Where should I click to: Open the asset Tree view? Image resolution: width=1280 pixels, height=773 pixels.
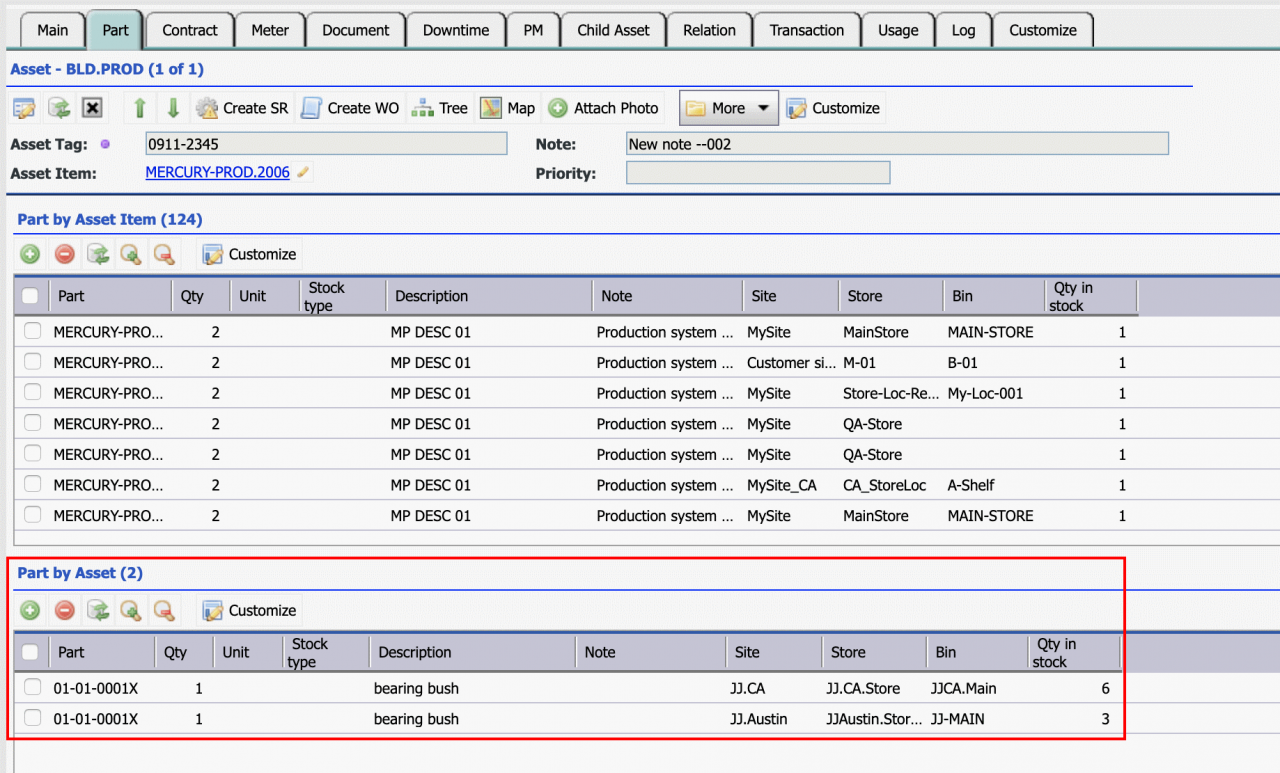(x=440, y=108)
